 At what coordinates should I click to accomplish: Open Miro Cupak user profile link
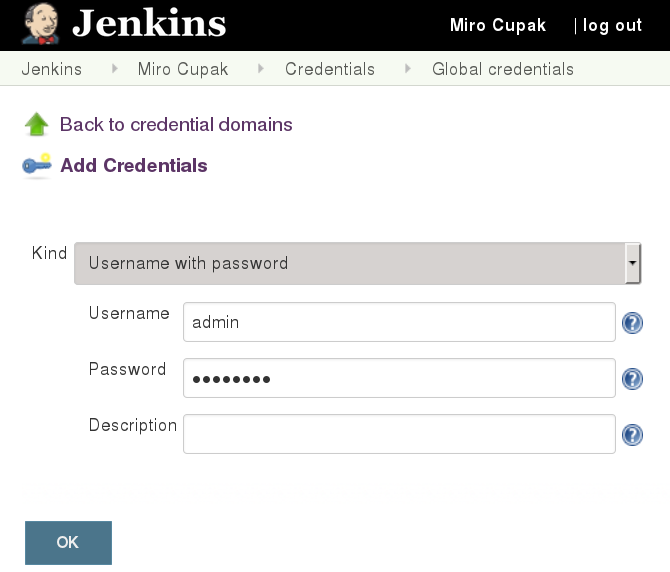point(498,26)
